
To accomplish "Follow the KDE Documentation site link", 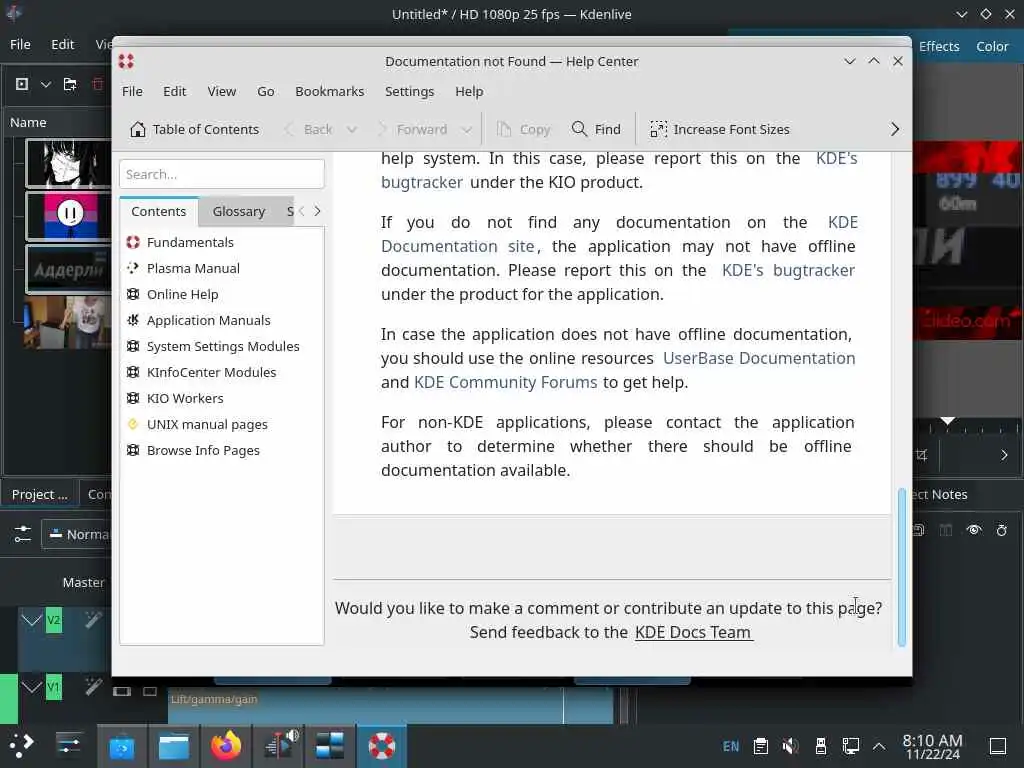I will tap(457, 246).
